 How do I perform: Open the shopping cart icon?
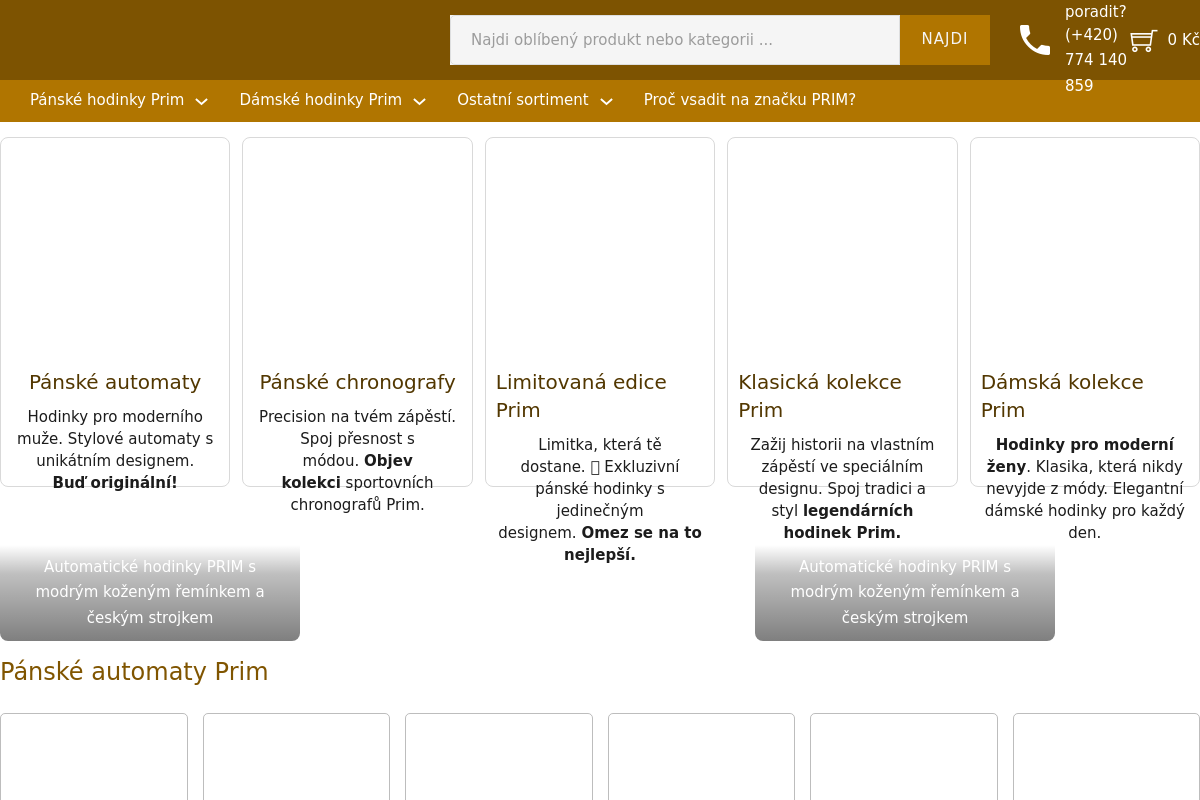pos(1144,40)
